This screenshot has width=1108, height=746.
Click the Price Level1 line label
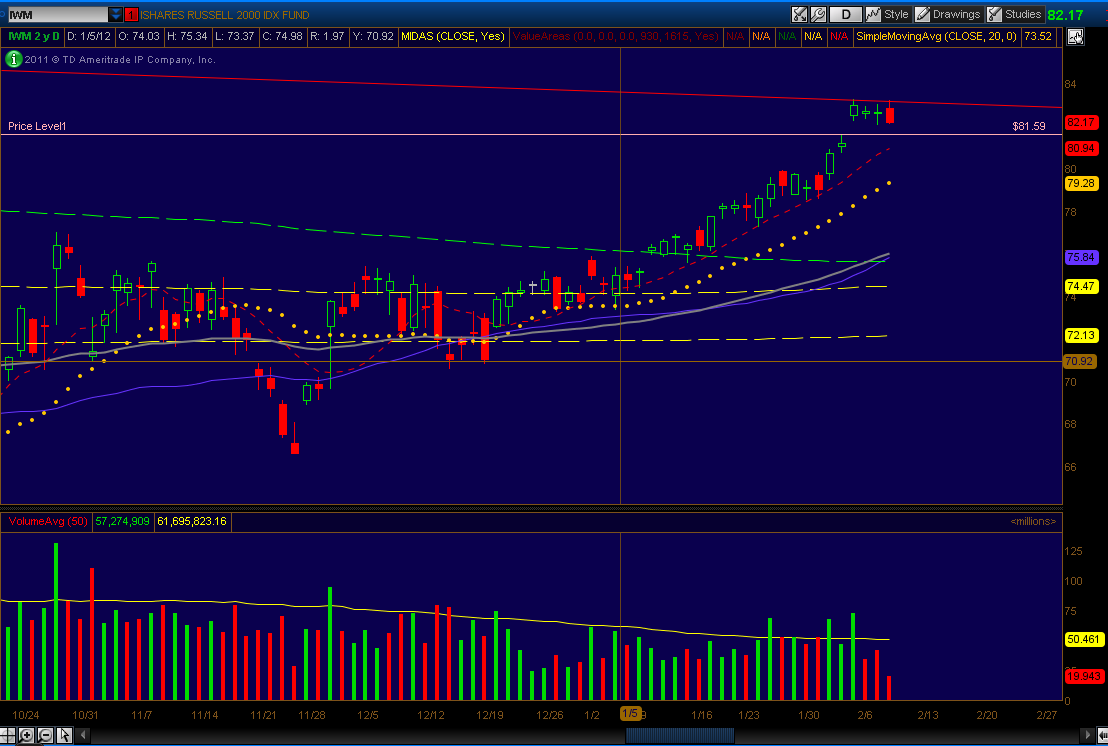pos(37,126)
